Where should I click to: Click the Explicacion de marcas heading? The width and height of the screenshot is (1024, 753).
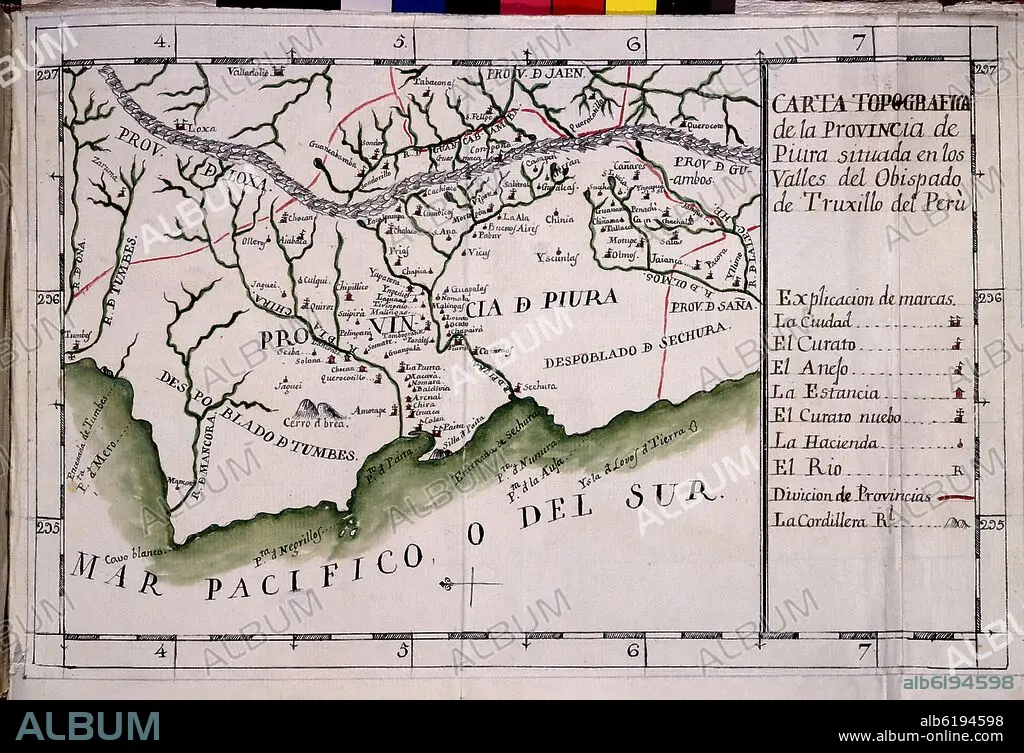pos(866,298)
